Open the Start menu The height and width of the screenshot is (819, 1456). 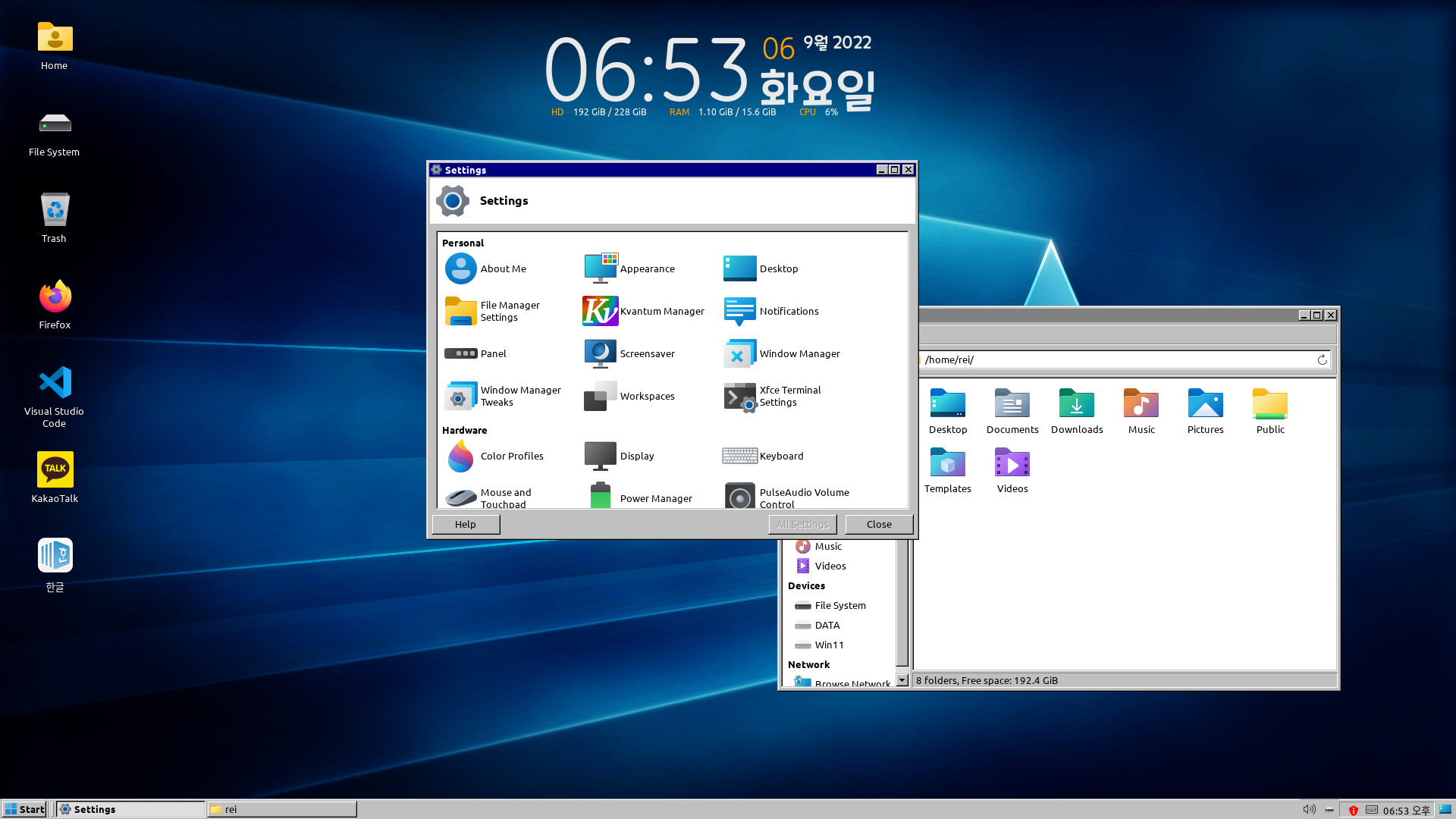(x=25, y=809)
